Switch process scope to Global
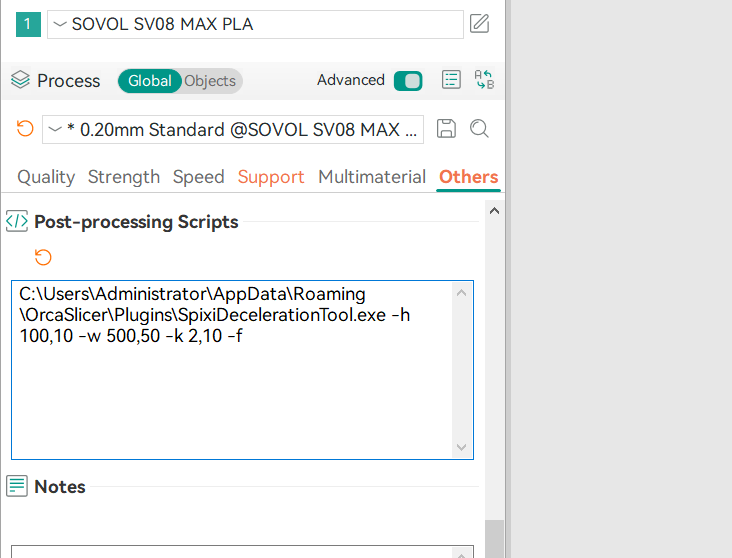732x558 pixels. point(149,81)
